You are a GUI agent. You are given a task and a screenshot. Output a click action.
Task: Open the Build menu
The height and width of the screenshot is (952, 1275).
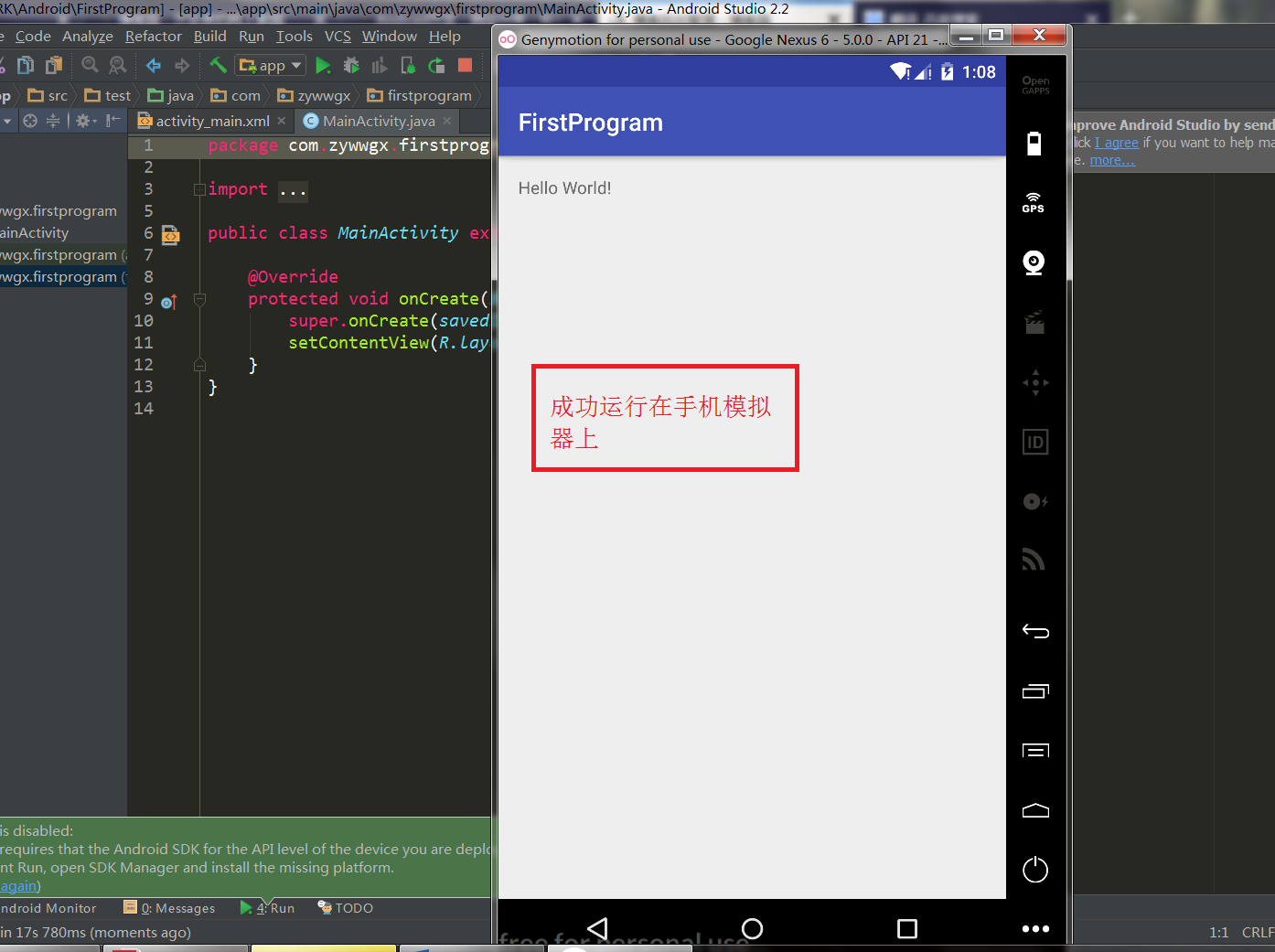pos(209,37)
